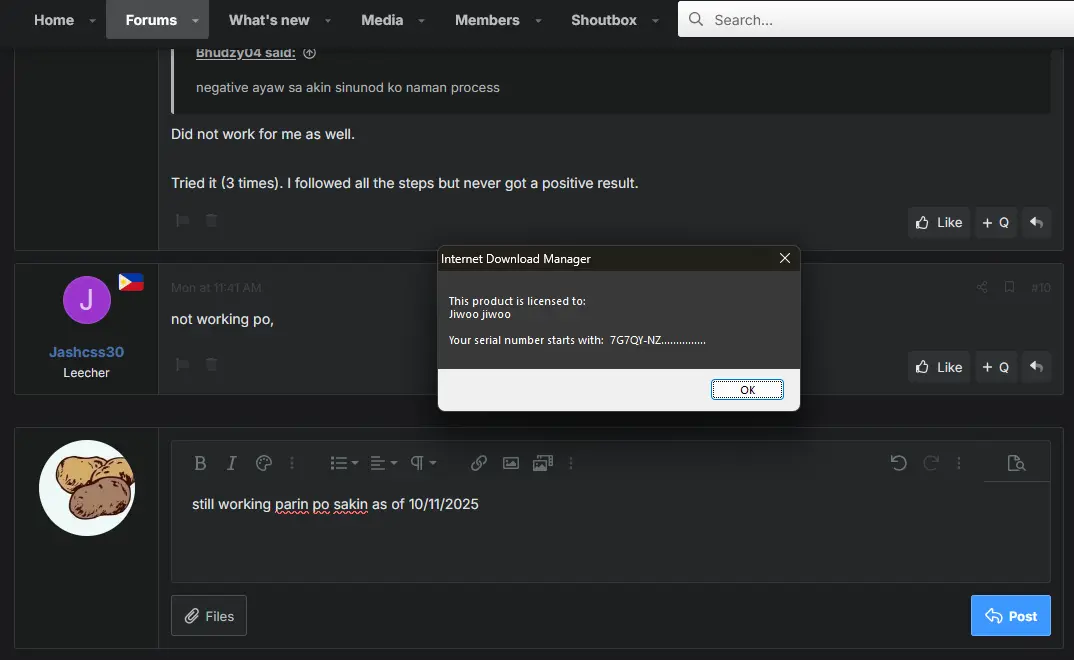Open more insert options after the media icon
Viewport: 1074px width, 660px height.
[x=571, y=464]
